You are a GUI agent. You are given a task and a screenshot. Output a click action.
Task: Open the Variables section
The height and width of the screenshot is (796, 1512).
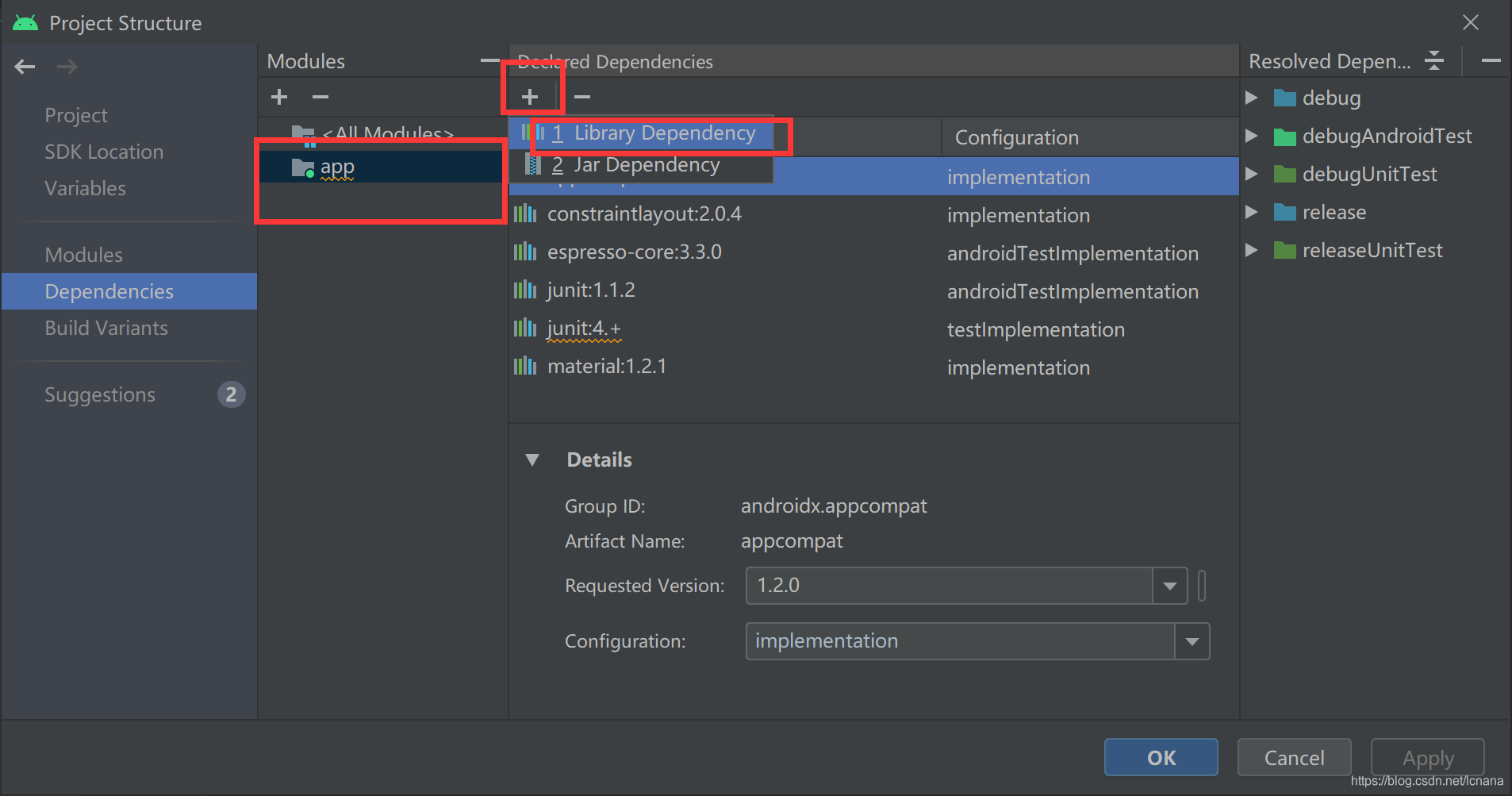point(85,188)
